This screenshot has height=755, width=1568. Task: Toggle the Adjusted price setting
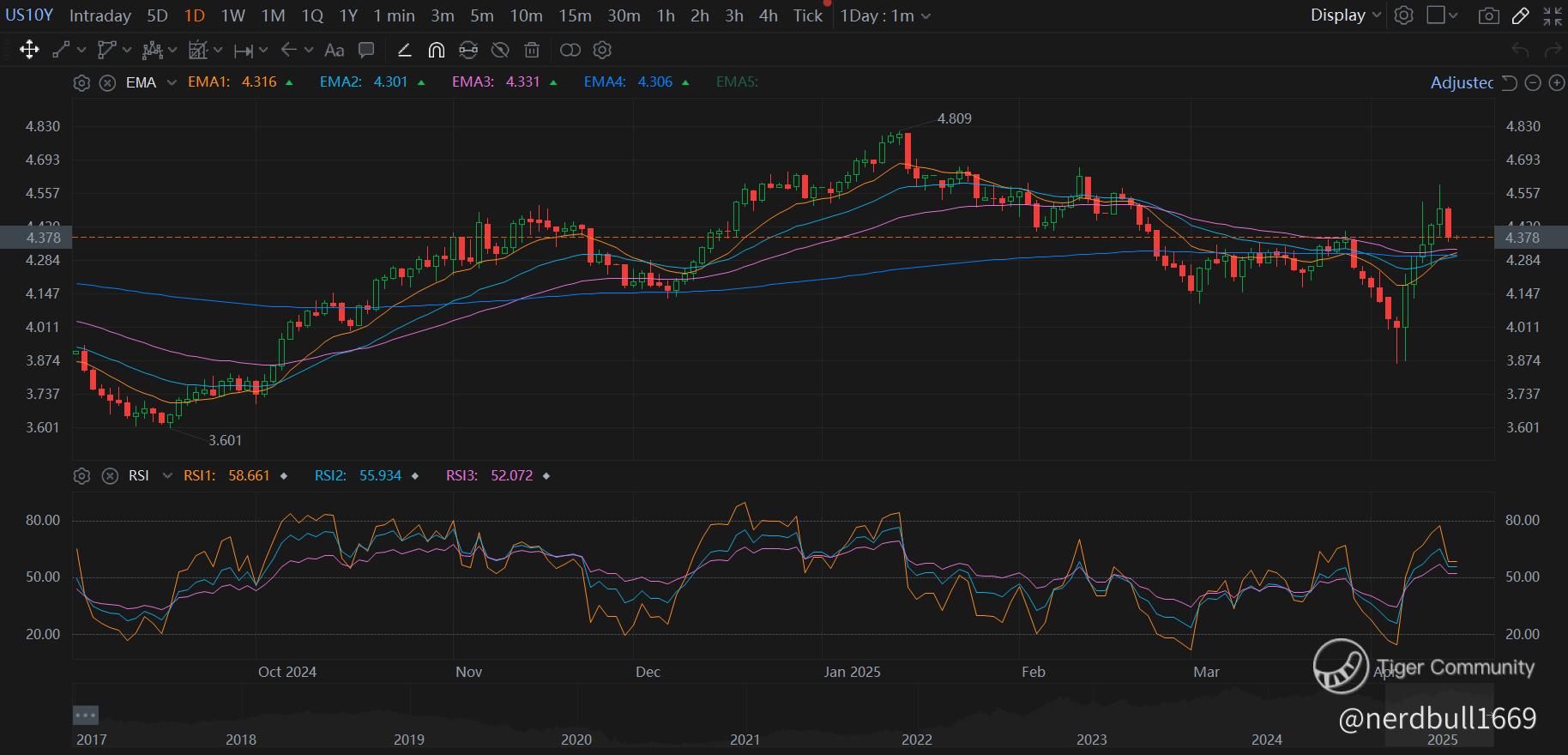click(x=1462, y=82)
